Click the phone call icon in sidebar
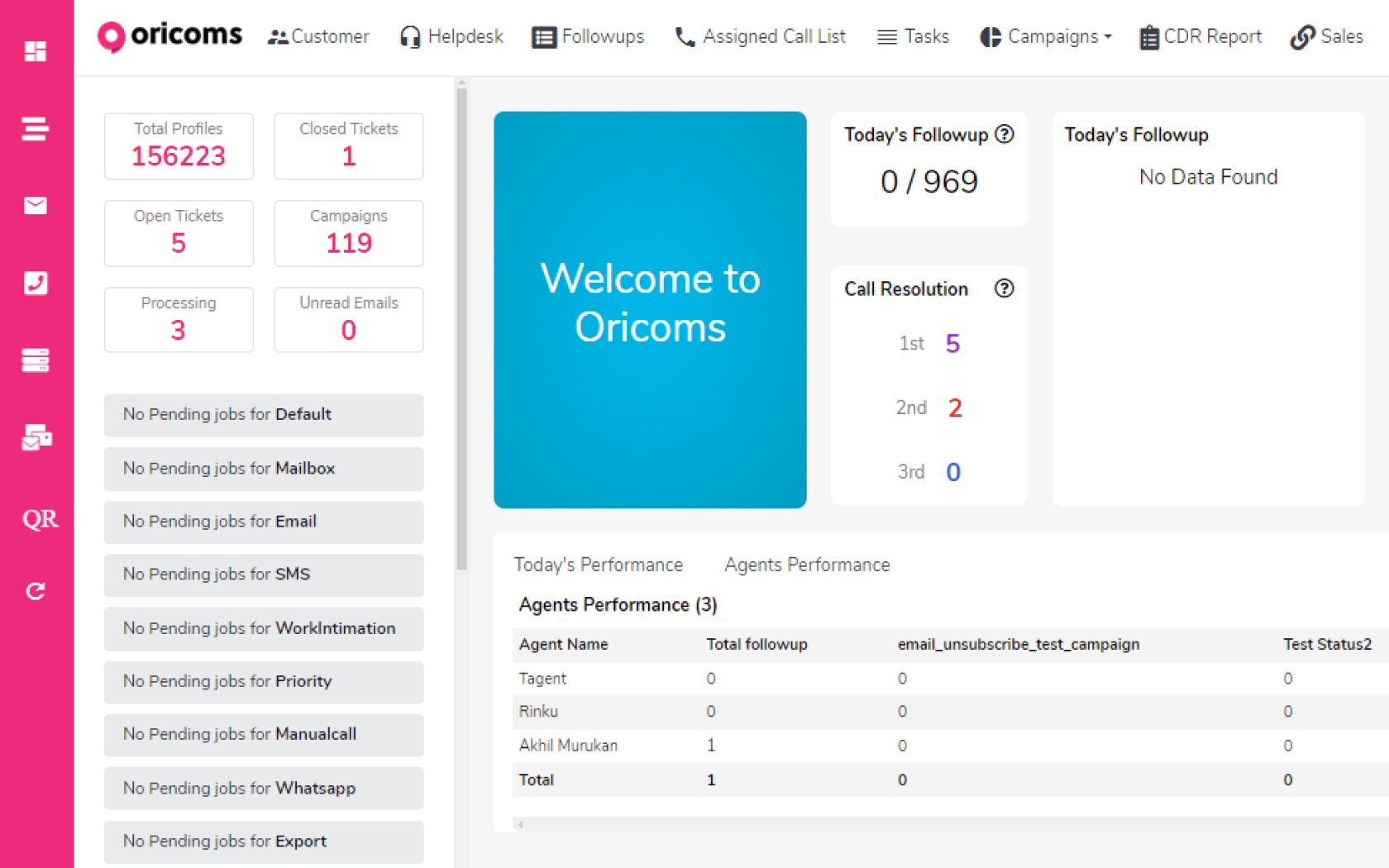The width and height of the screenshot is (1389, 868). click(x=36, y=283)
